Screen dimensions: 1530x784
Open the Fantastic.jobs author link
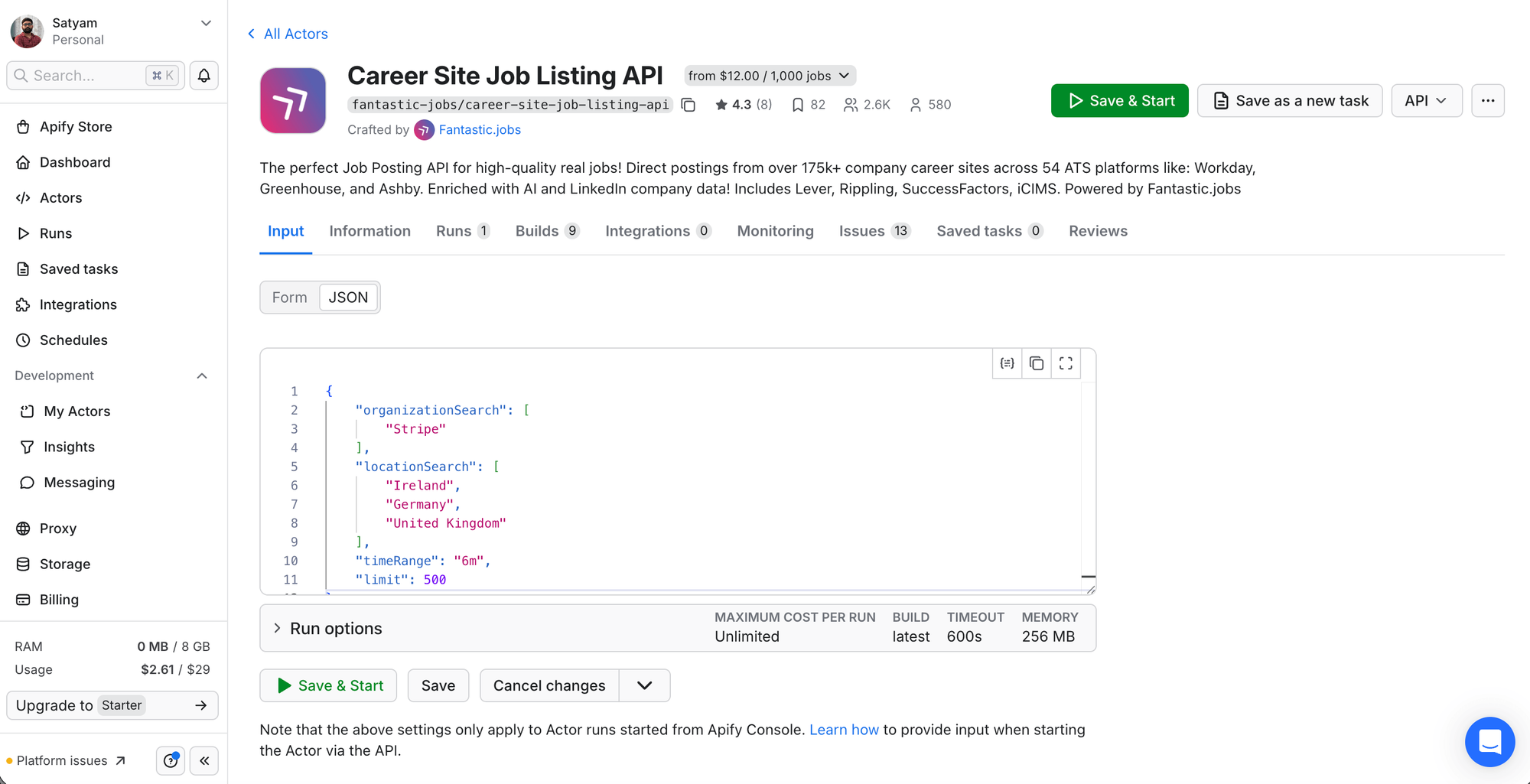click(x=480, y=130)
